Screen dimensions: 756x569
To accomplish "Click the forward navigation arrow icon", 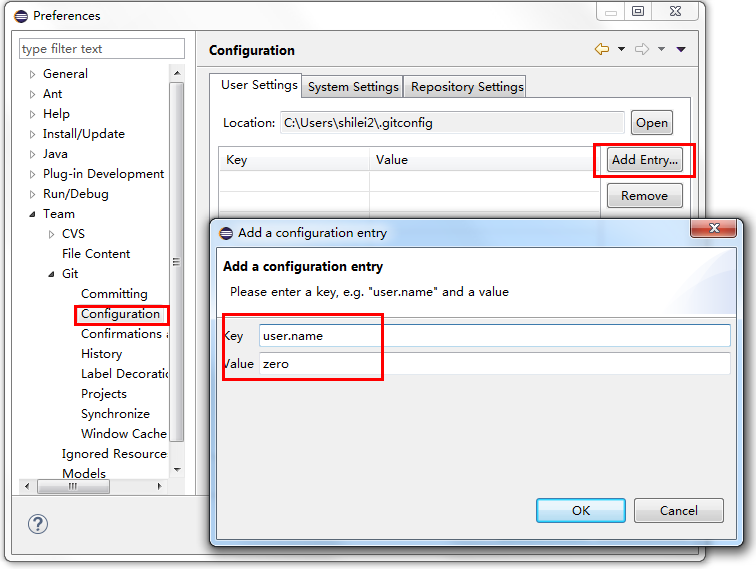I will click(642, 49).
